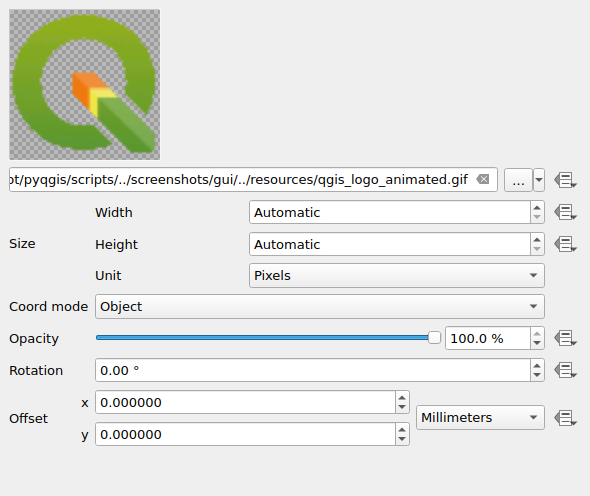Open offset unit dropdown showing Millimeters

(x=480, y=418)
